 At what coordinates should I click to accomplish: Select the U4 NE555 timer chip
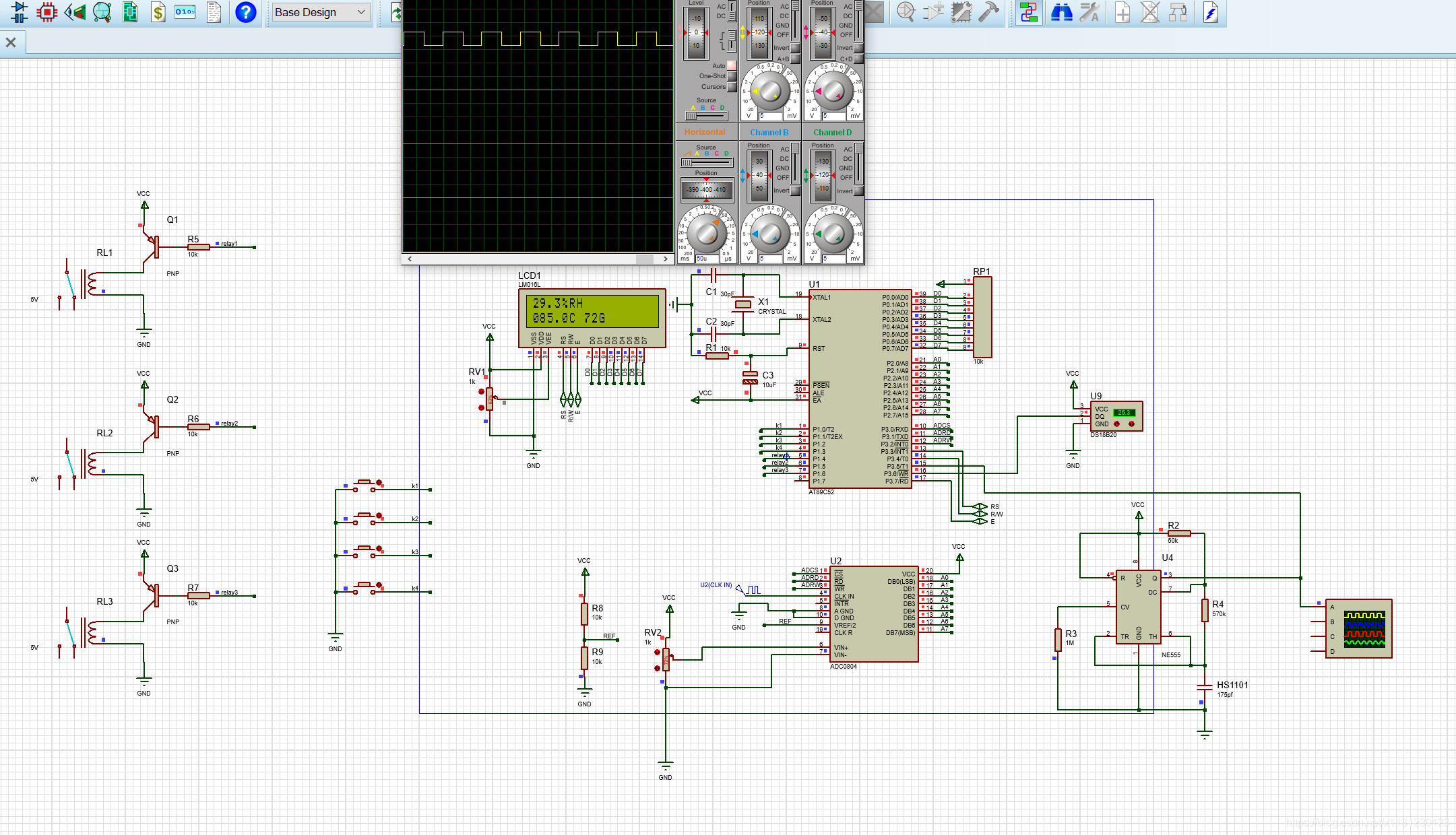click(x=1139, y=607)
